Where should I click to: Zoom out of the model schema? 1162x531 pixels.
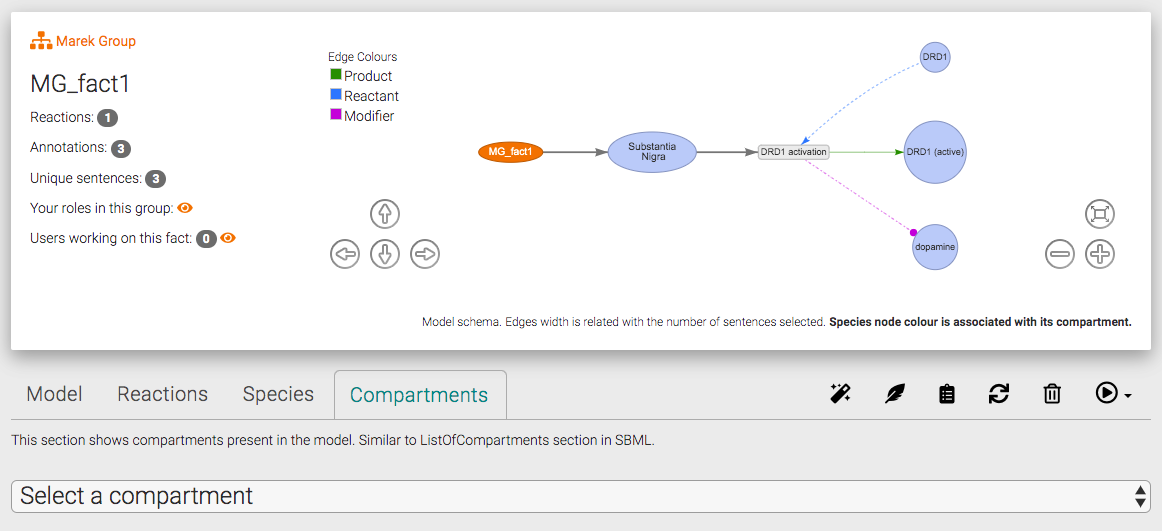[1060, 254]
